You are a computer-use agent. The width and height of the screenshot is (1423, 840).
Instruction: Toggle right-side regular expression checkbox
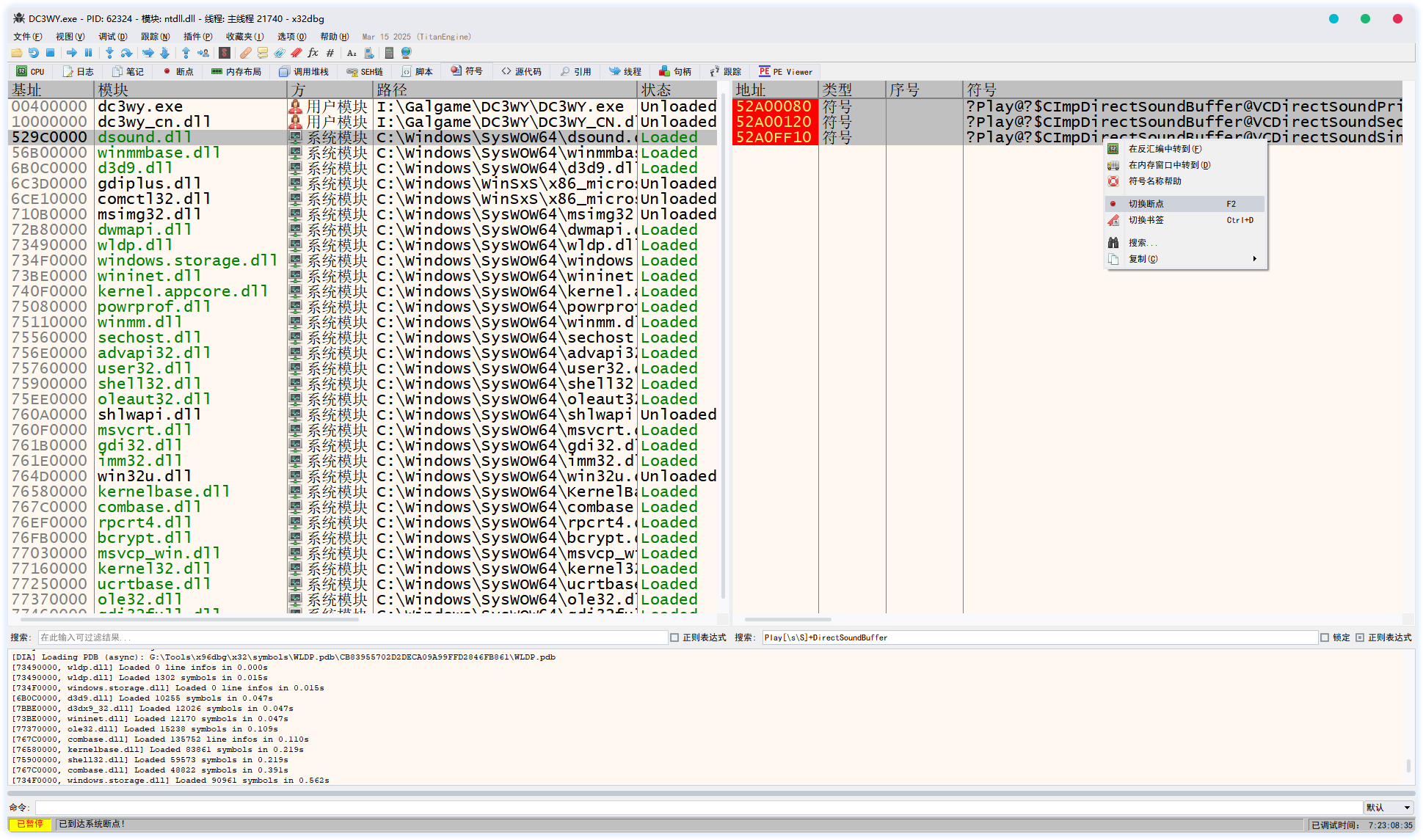pyautogui.click(x=1360, y=638)
